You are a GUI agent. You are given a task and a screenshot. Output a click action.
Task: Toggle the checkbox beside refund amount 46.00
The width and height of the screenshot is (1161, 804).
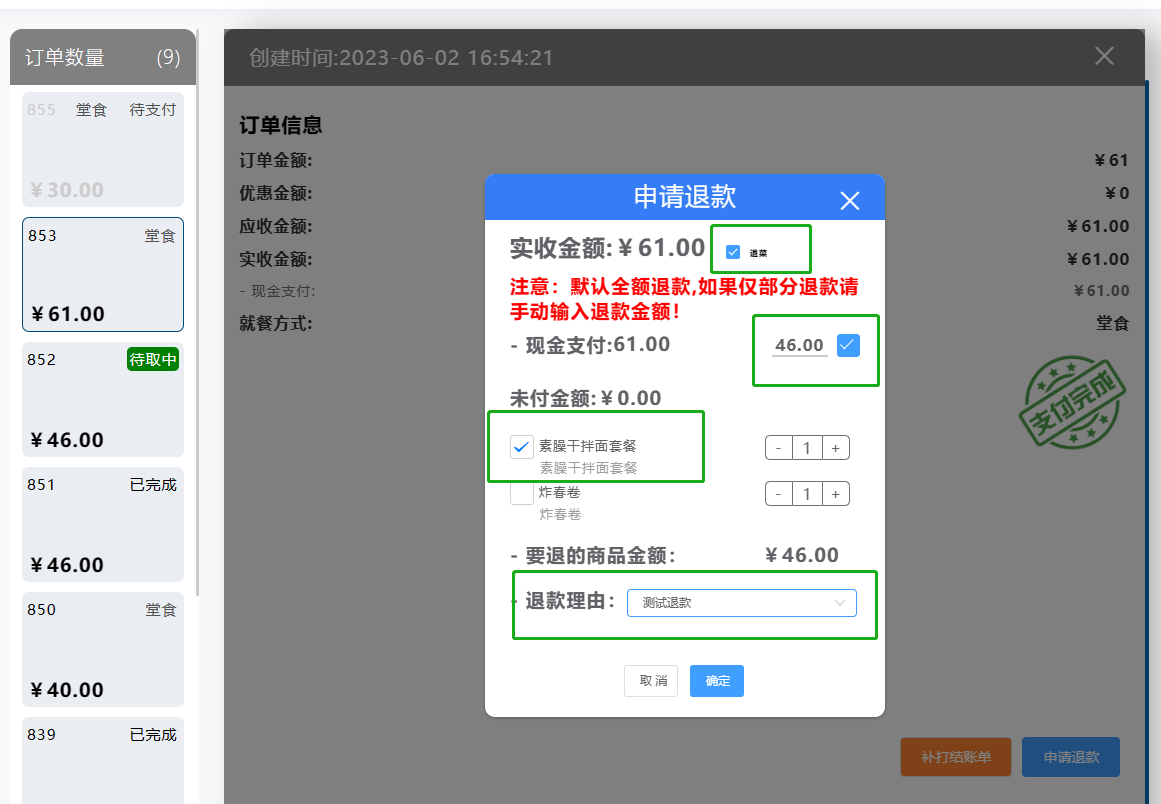848,345
